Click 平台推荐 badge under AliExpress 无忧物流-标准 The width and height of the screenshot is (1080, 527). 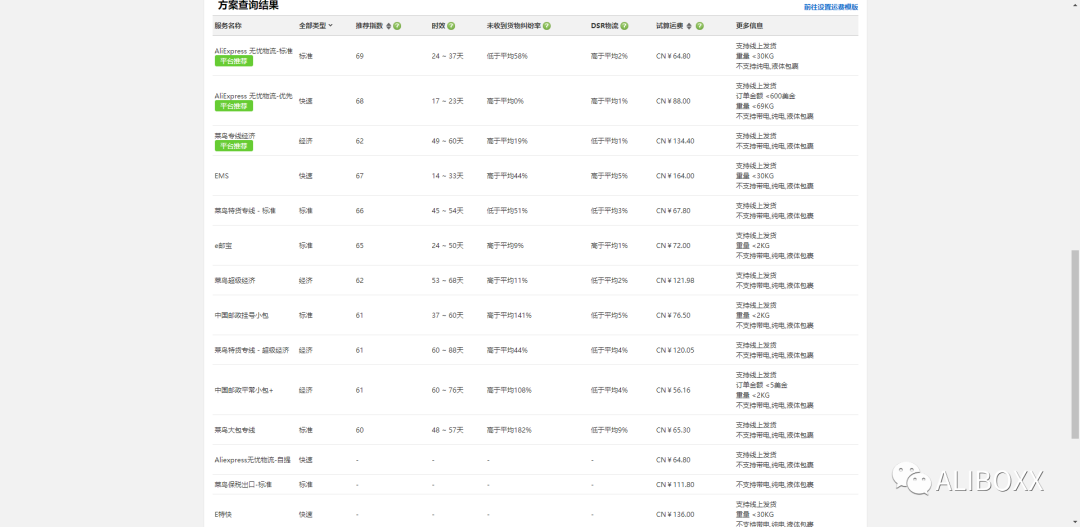[x=233, y=61]
